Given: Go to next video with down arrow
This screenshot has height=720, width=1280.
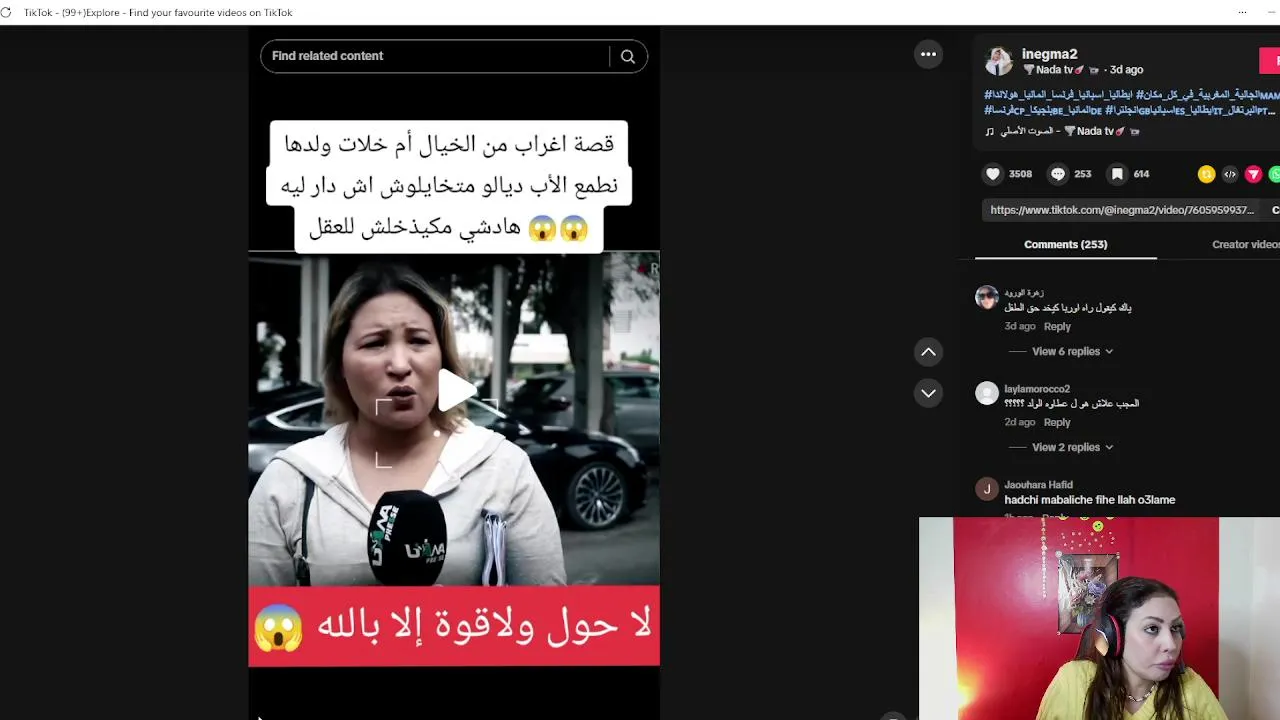Looking at the screenshot, I should click(x=928, y=393).
